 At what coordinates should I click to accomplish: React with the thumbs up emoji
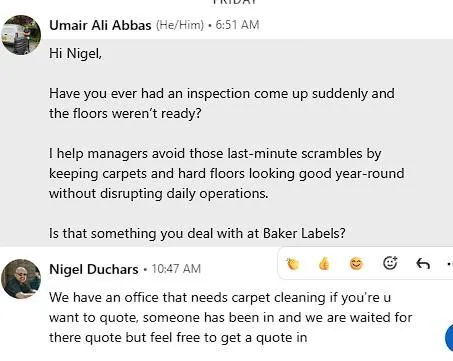point(324,264)
